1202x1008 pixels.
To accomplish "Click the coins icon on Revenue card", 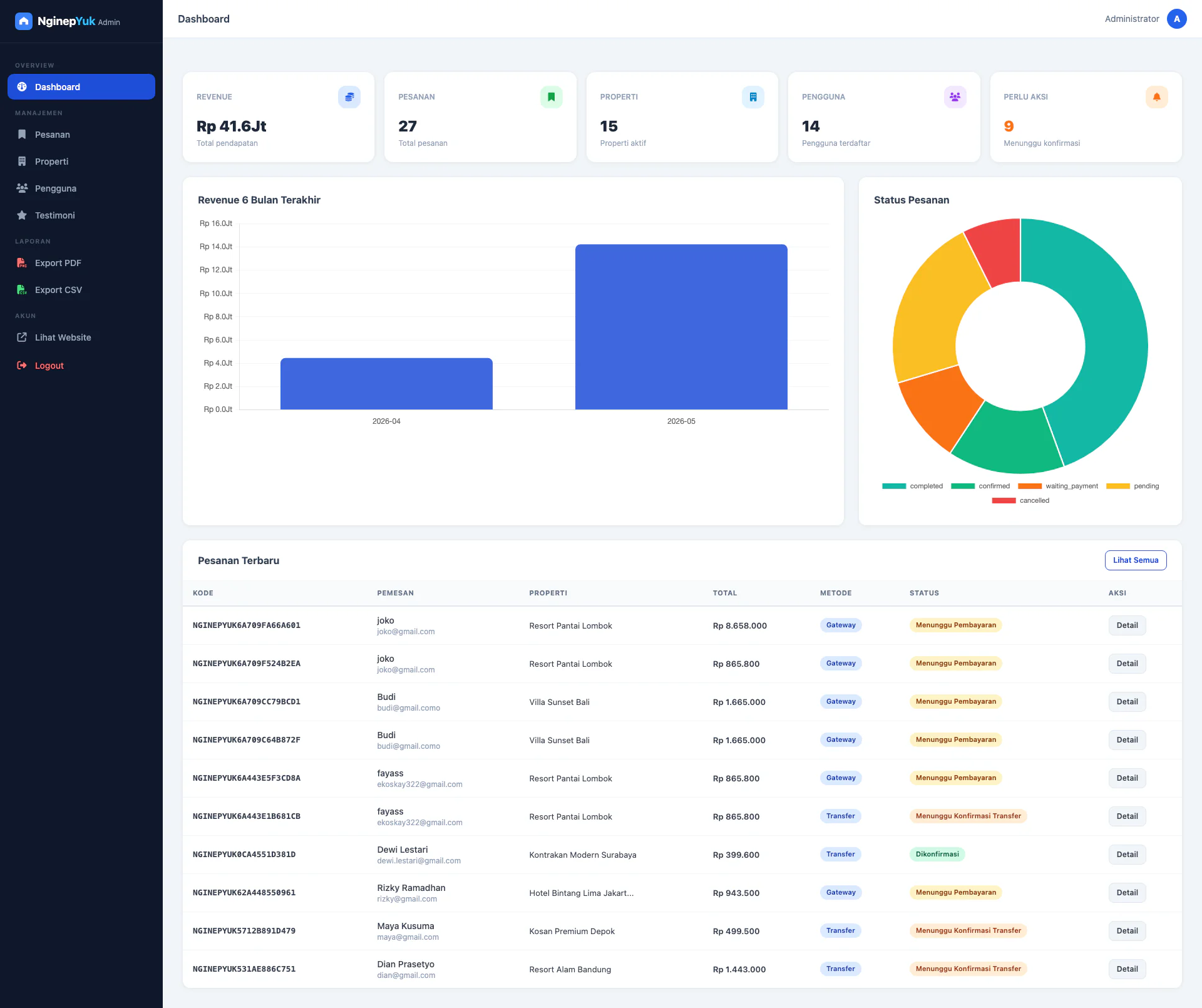I will 349,97.
